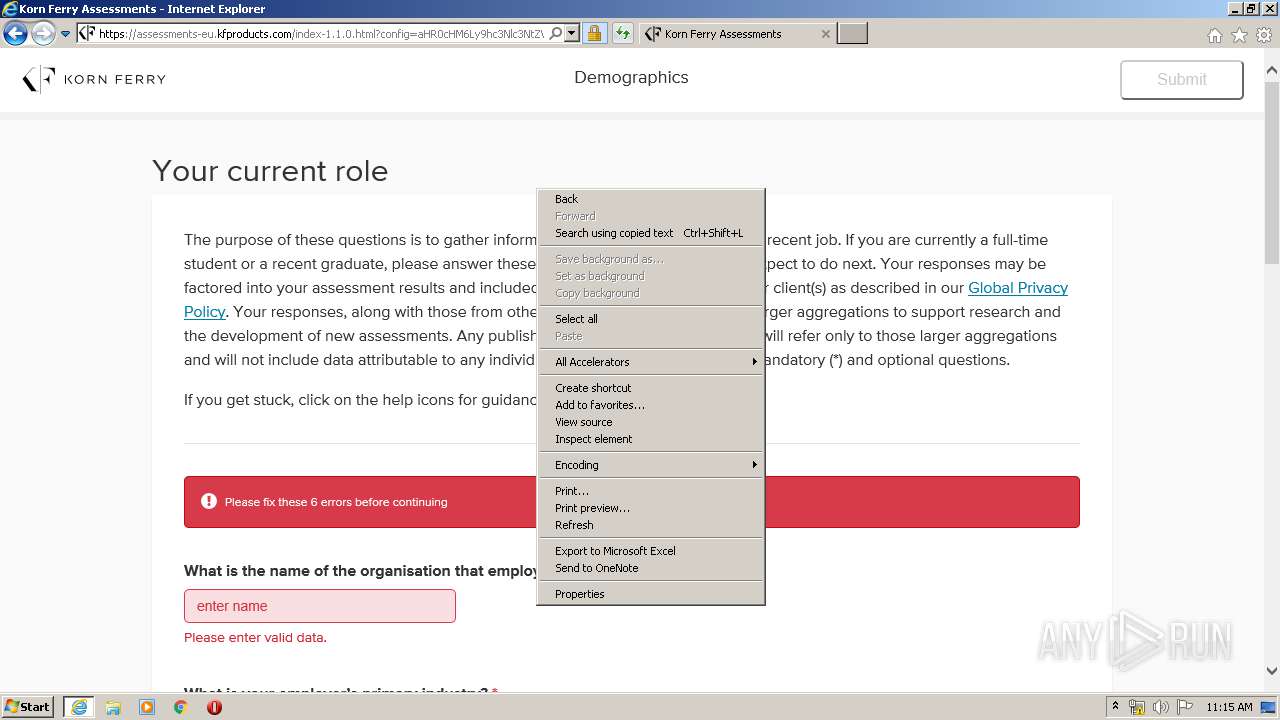Click the clock showing 11:15 AM
Screen dimensions: 1280x720
click(1229, 707)
